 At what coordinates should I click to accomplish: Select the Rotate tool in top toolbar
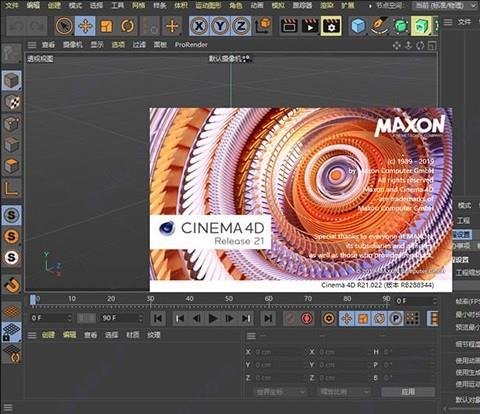click(x=127, y=26)
